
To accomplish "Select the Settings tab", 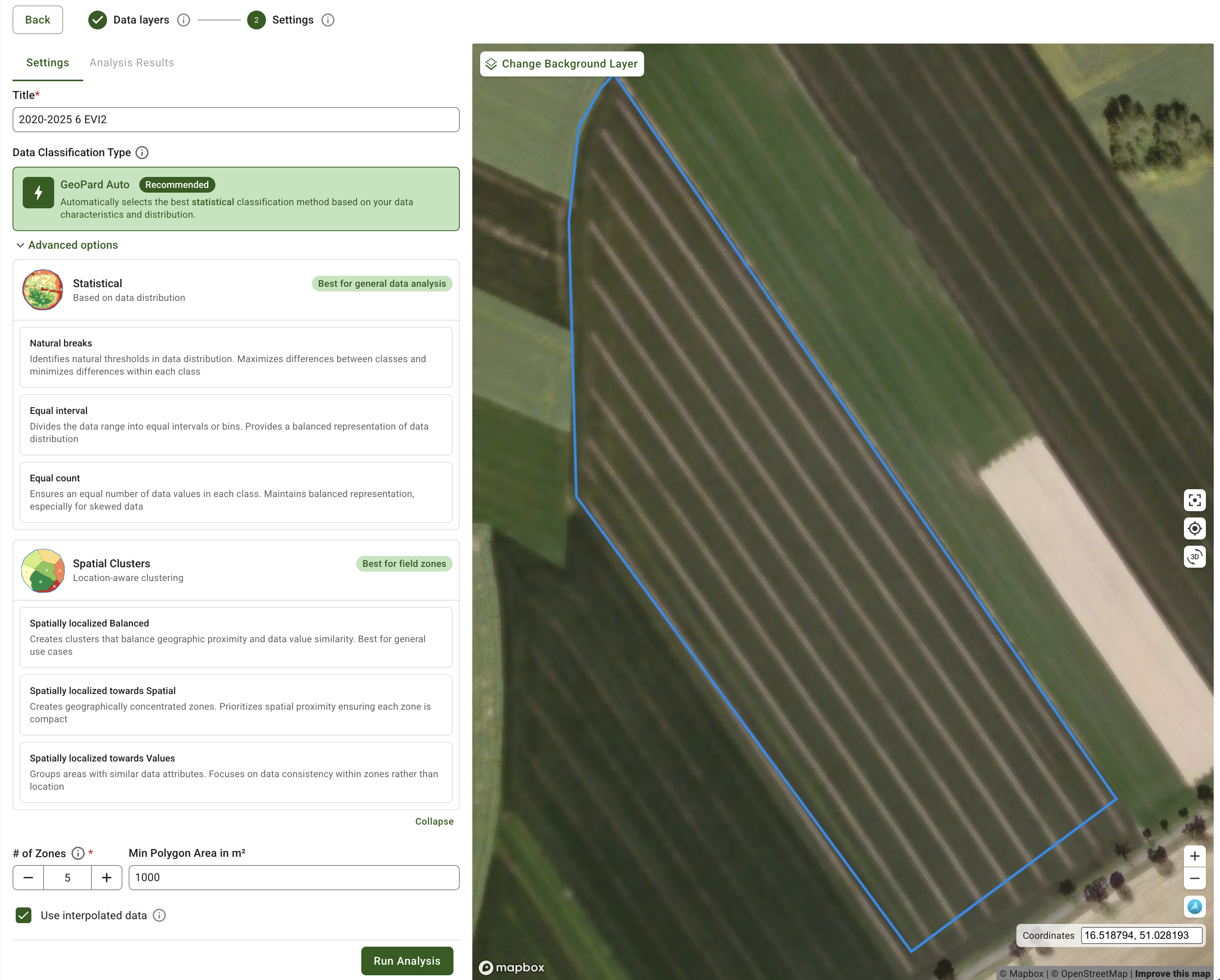I will 47,63.
